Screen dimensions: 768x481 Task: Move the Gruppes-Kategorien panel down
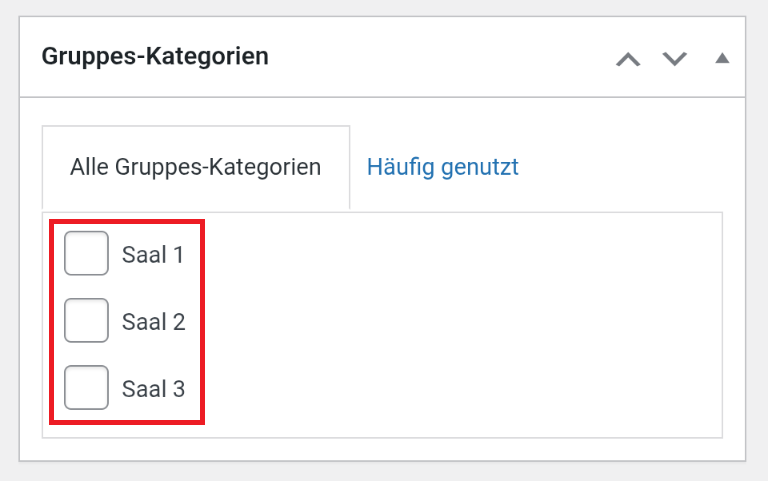(x=675, y=59)
